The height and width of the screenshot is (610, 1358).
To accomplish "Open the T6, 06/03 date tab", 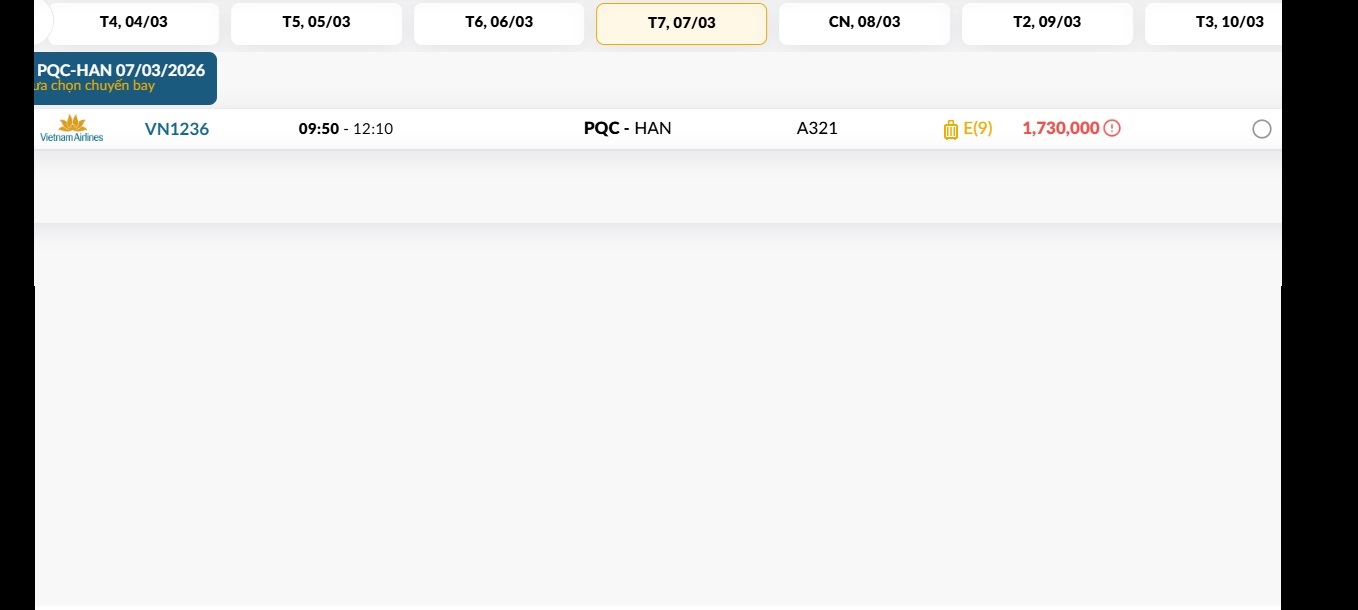I will coord(499,23).
